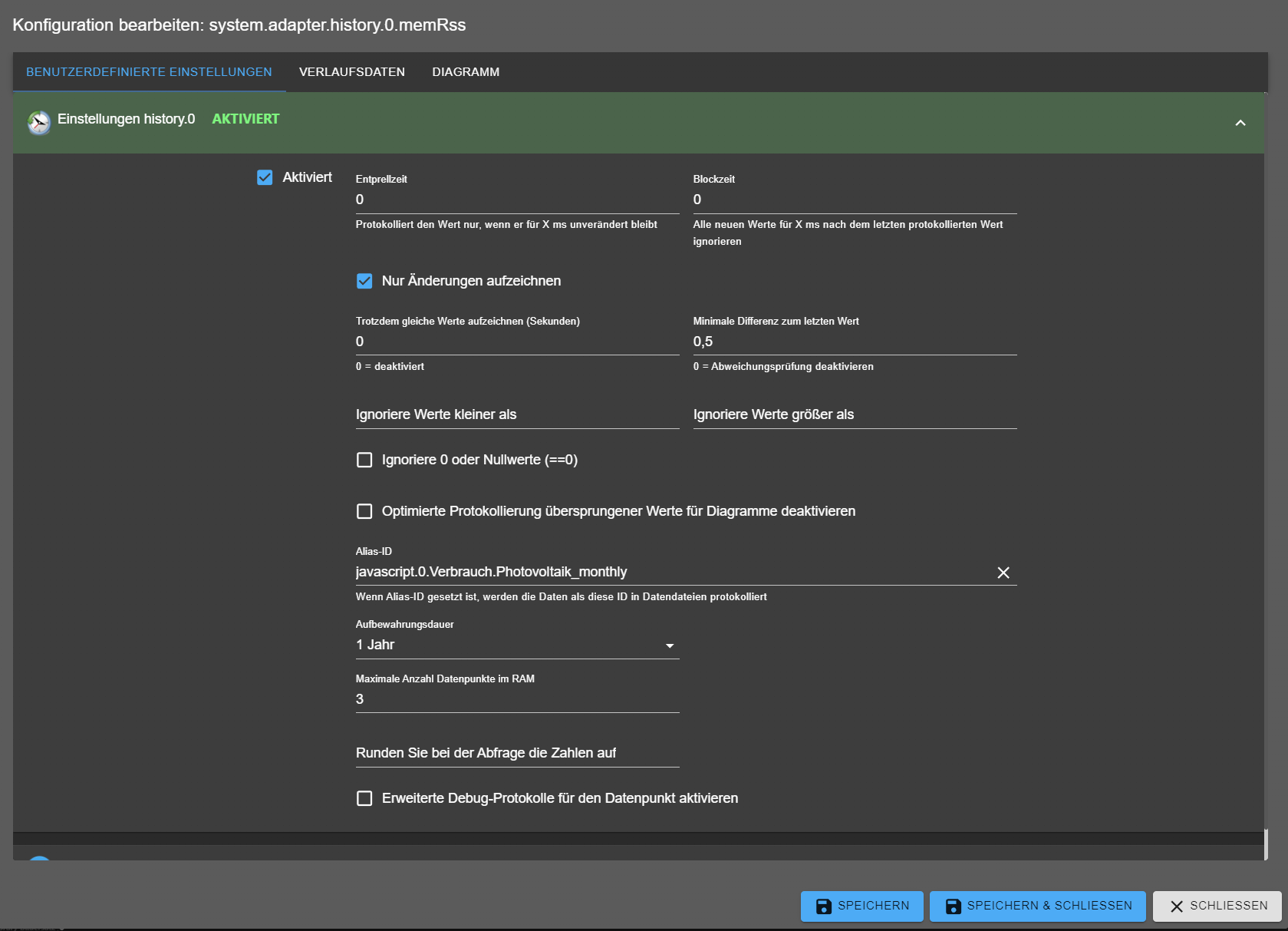The image size is (1288, 931).
Task: Click Maximale Anzahl Datenpunkte im RAM field
Action: tap(517, 699)
